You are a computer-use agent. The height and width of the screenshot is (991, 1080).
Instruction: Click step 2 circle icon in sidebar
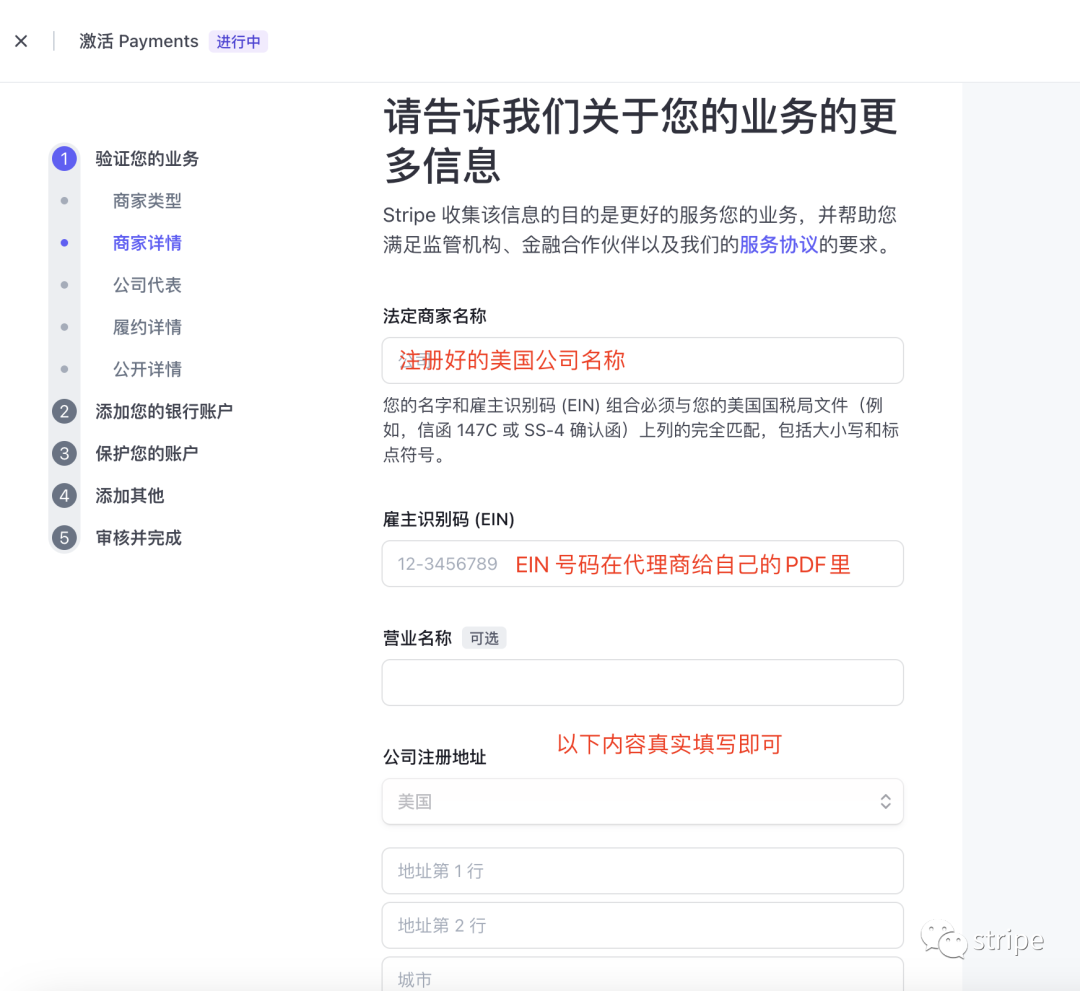[x=64, y=411]
